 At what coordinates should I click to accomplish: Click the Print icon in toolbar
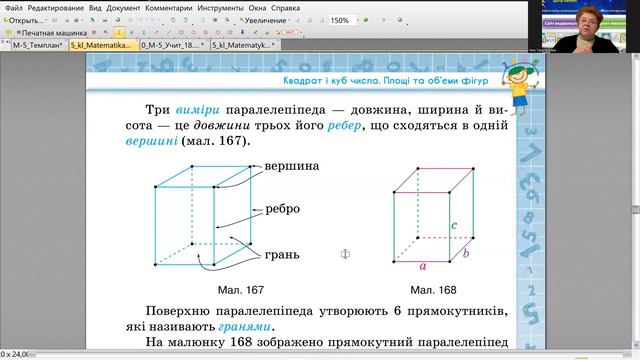click(x=105, y=20)
